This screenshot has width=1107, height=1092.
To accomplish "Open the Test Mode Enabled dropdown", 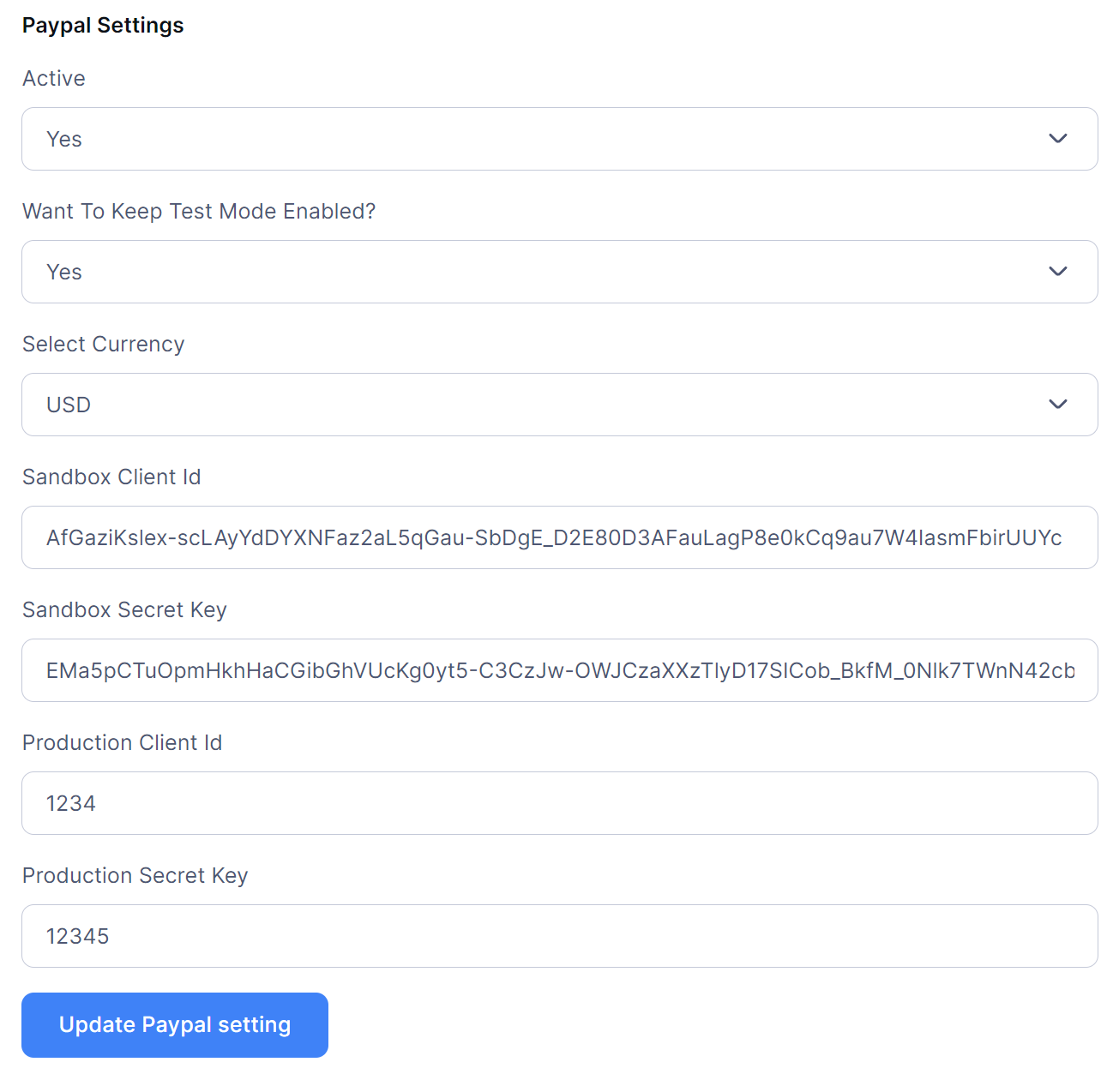I will coord(549,272).
